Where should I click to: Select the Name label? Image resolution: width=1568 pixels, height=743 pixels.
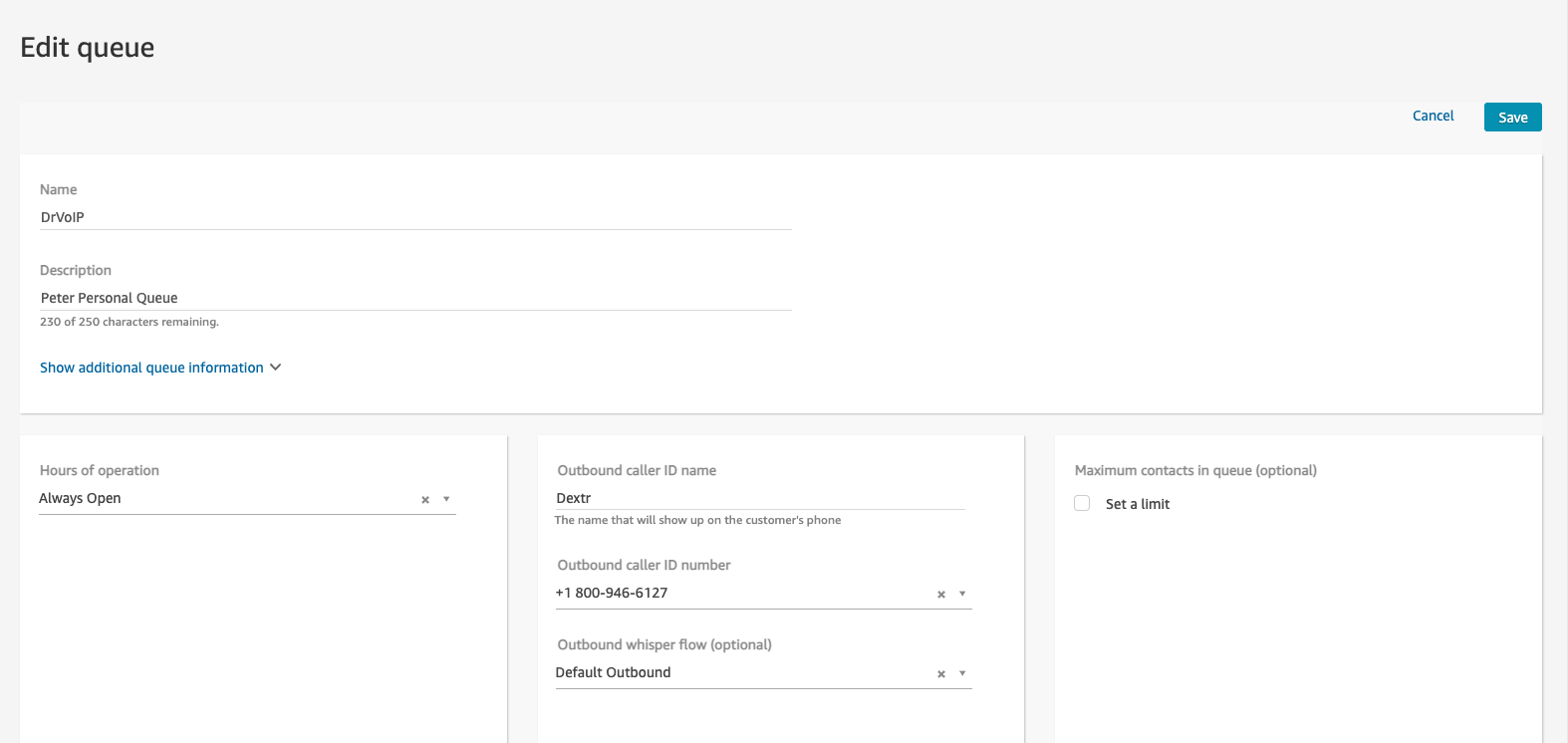pyautogui.click(x=59, y=189)
